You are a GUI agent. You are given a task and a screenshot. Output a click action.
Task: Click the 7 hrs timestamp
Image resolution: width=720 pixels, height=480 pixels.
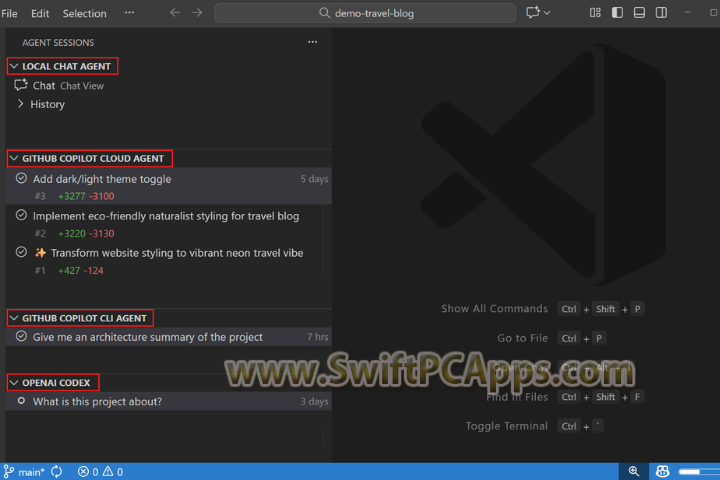coord(318,337)
